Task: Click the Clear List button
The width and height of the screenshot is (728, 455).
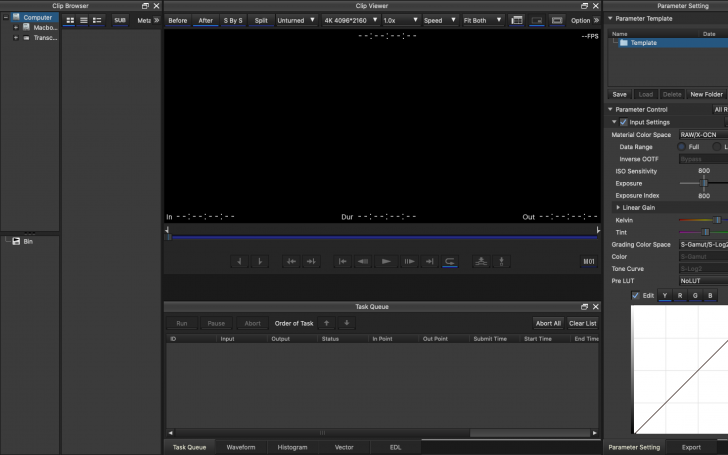Action: coord(583,323)
